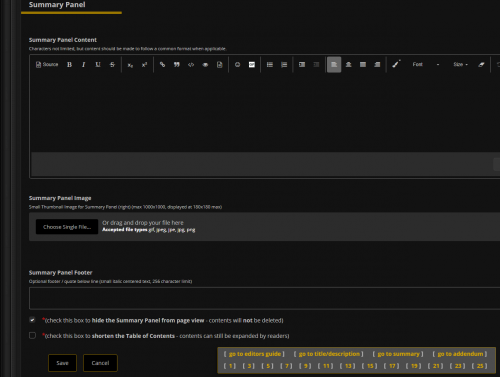Apply strikethrough formatting

112,65
